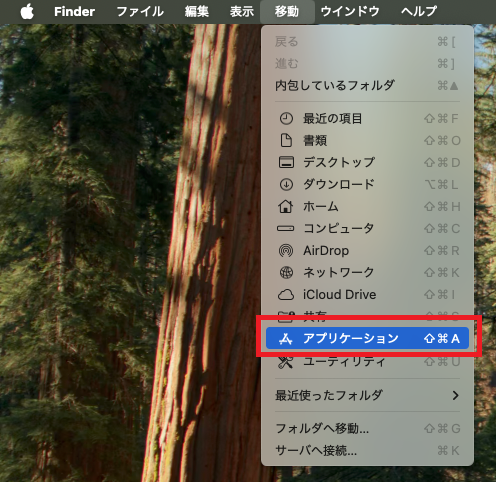Open the 編集 menu
The height and width of the screenshot is (482, 496).
tap(197, 12)
